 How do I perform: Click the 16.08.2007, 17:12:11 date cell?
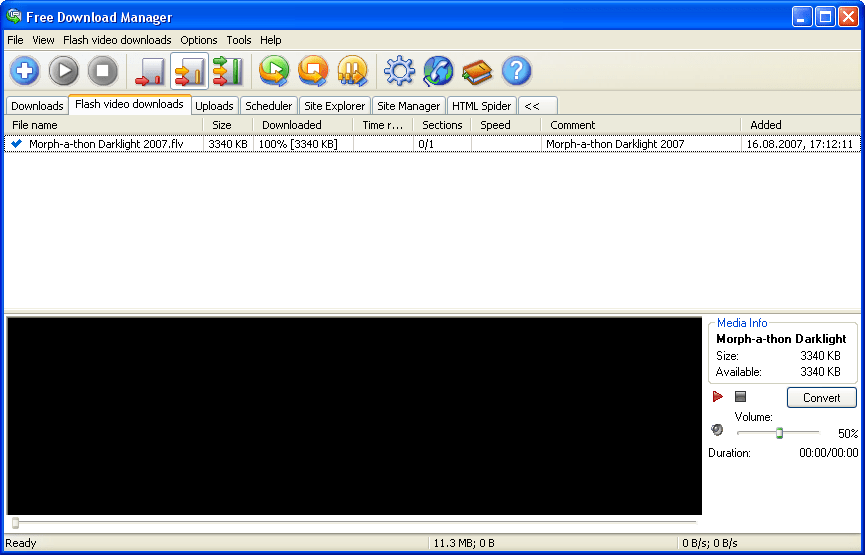click(x=800, y=144)
